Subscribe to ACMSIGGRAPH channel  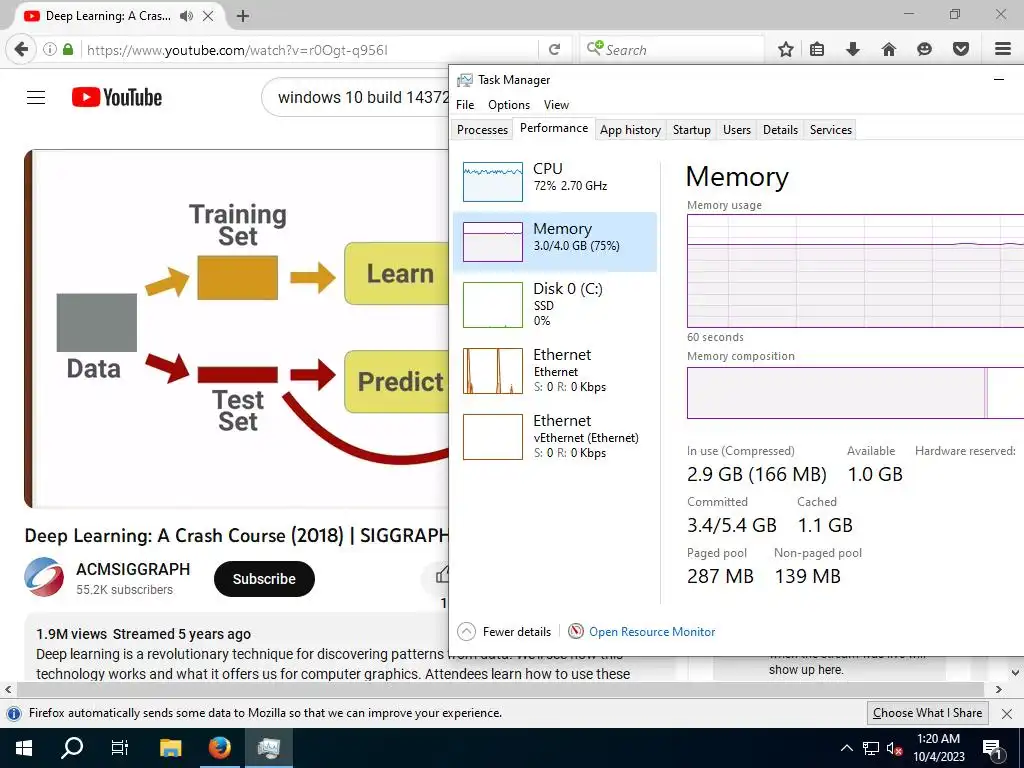[x=264, y=579]
